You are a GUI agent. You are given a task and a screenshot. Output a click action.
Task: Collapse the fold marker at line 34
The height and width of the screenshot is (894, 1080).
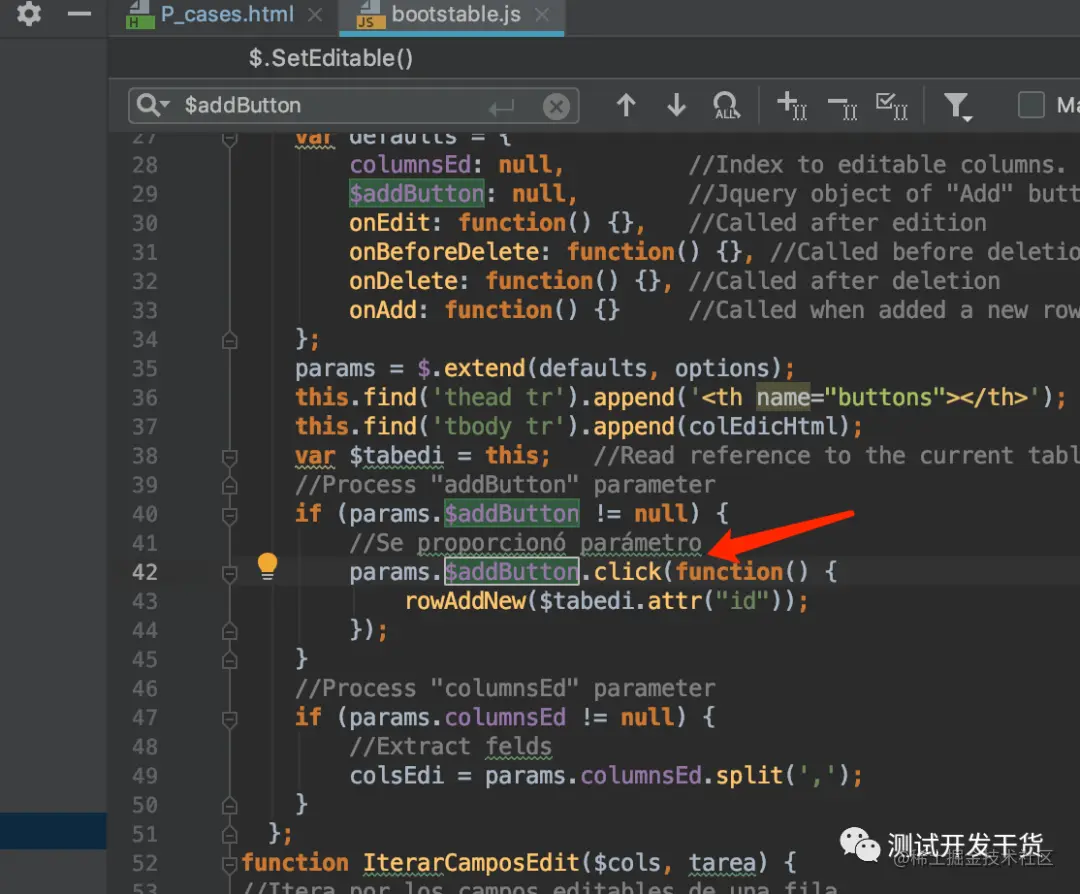pos(230,340)
